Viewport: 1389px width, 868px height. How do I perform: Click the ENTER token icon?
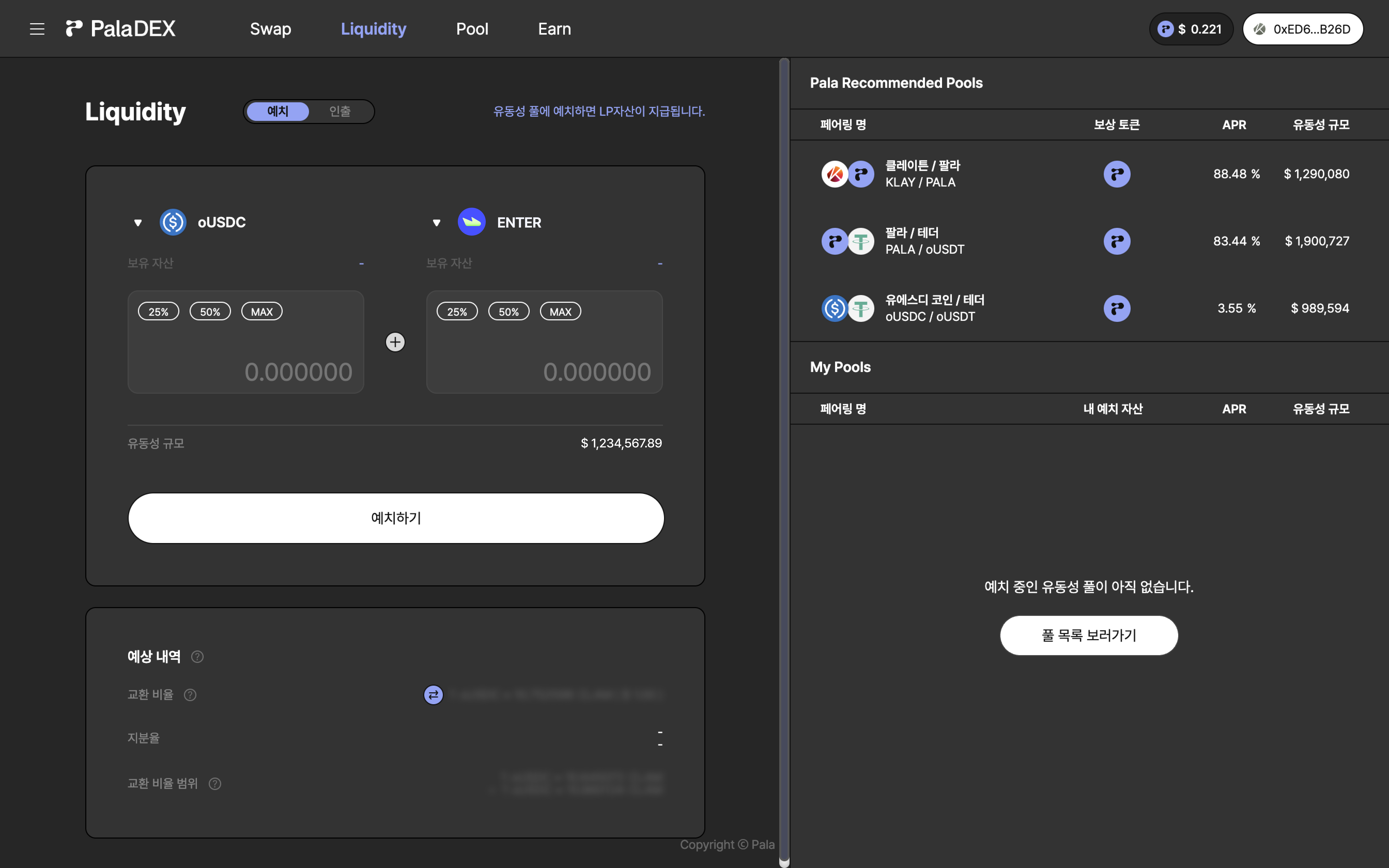tap(472, 222)
